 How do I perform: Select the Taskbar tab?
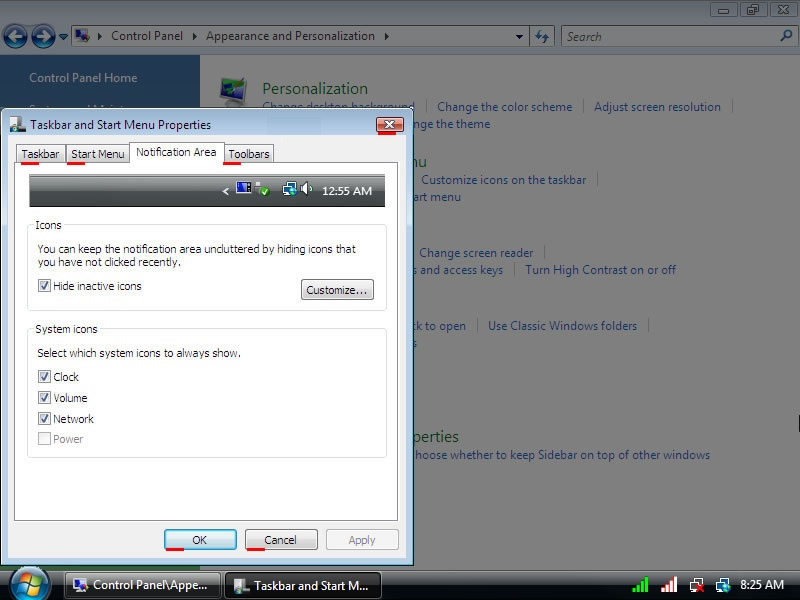41,154
